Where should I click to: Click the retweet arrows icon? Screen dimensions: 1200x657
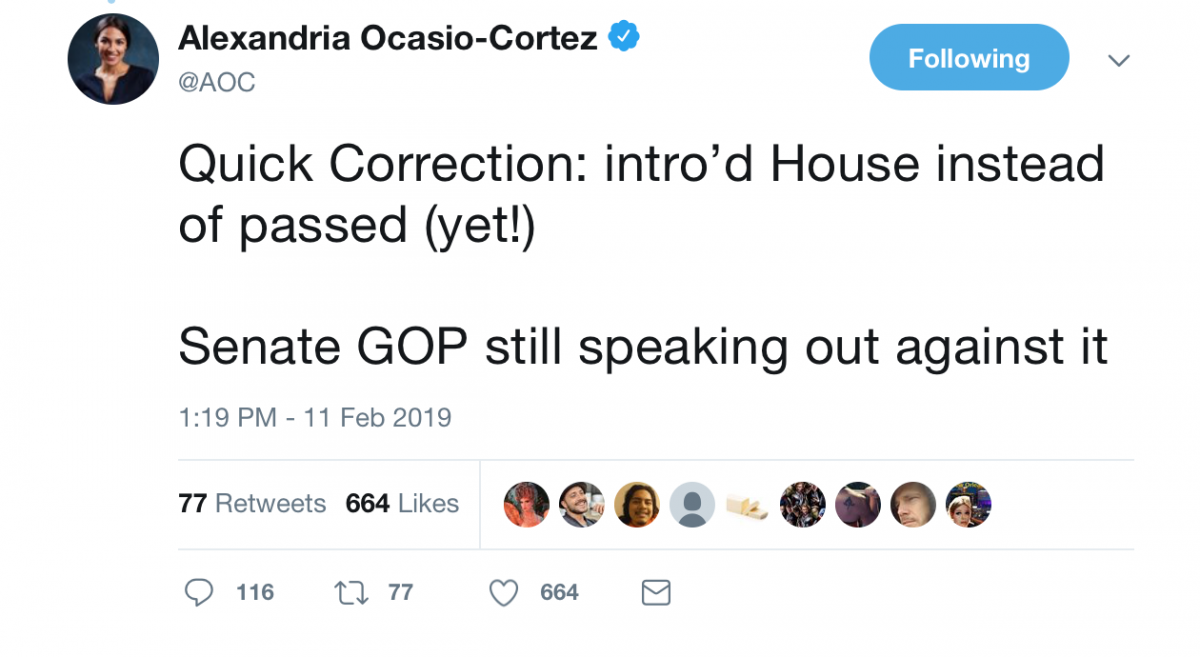(x=351, y=593)
